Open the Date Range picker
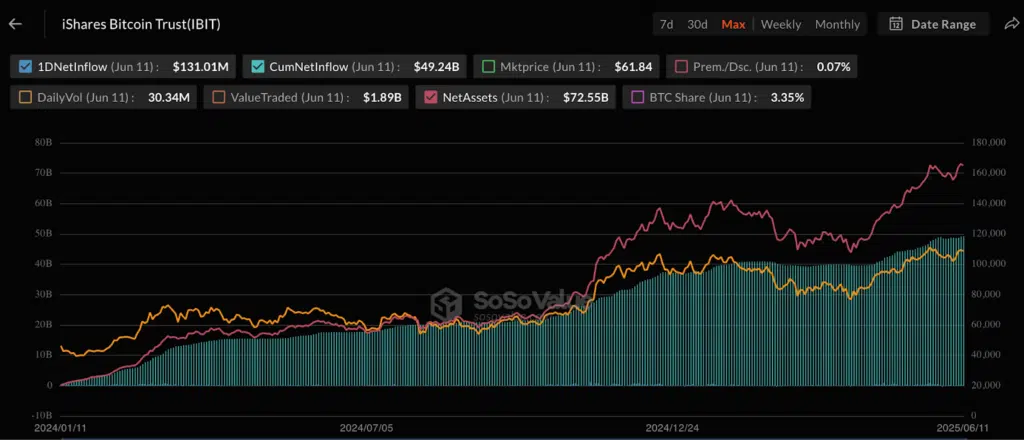 [x=933, y=24]
